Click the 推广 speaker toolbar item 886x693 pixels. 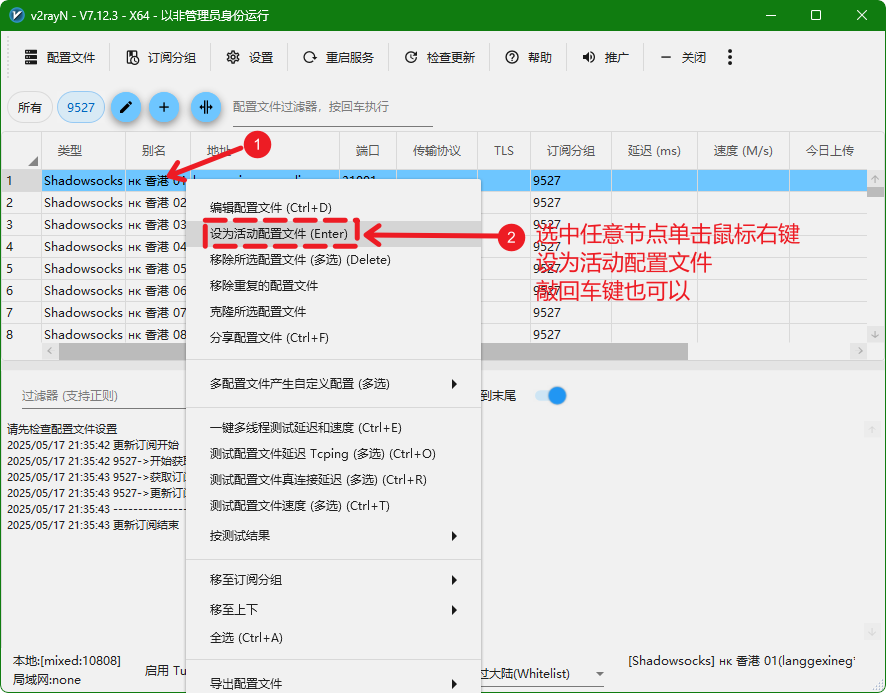pyautogui.click(x=605, y=57)
